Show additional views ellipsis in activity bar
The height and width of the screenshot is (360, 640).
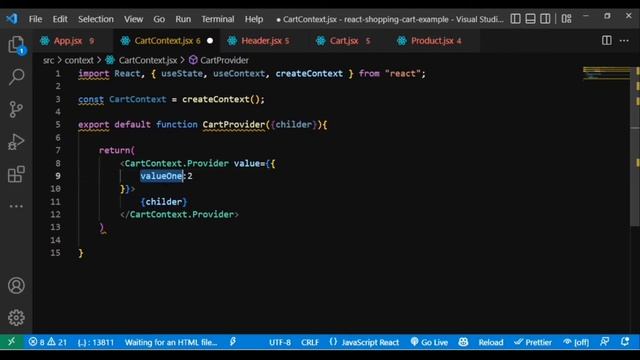[x=16, y=206]
